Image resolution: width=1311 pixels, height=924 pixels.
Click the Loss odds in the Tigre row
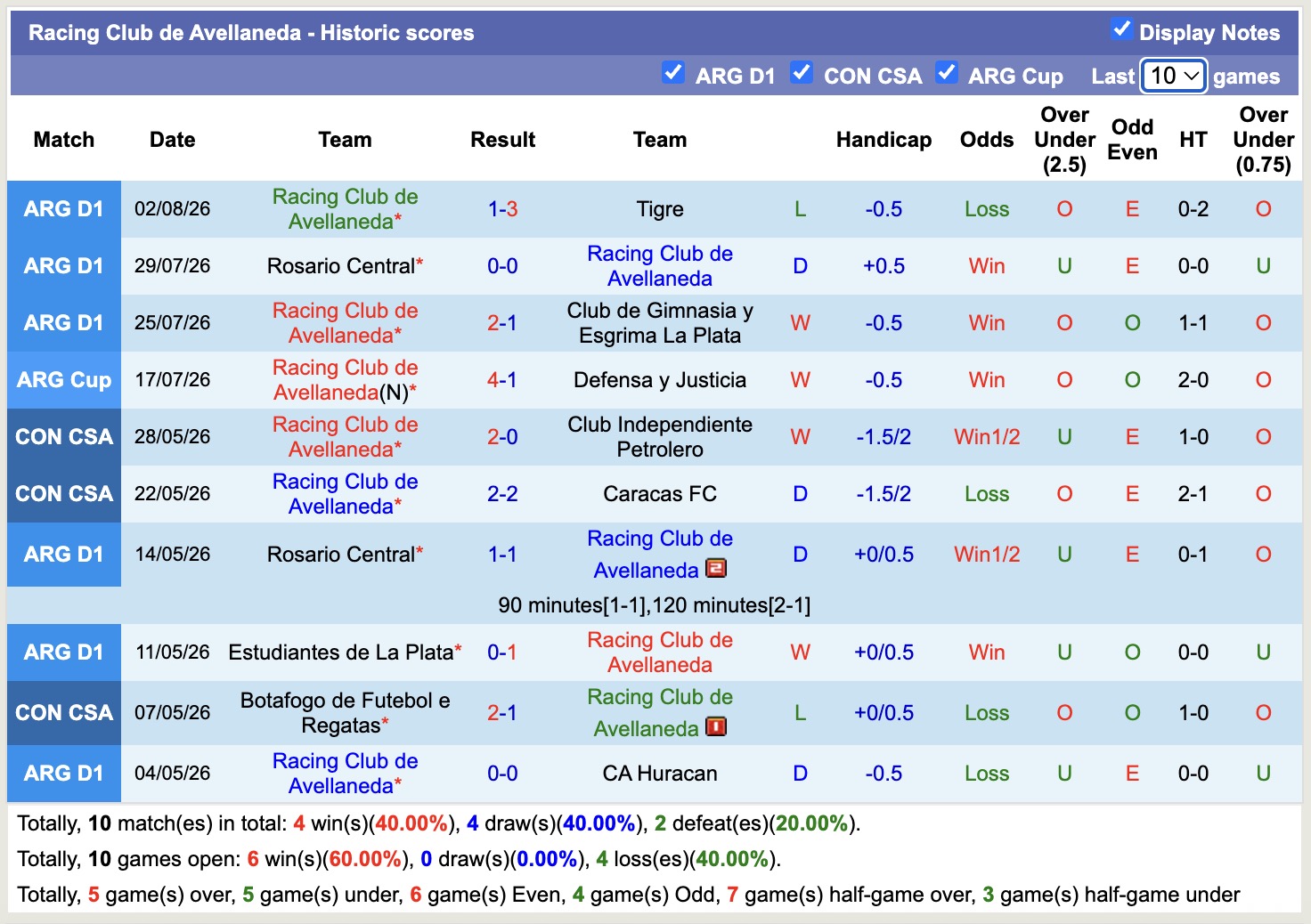(987, 209)
